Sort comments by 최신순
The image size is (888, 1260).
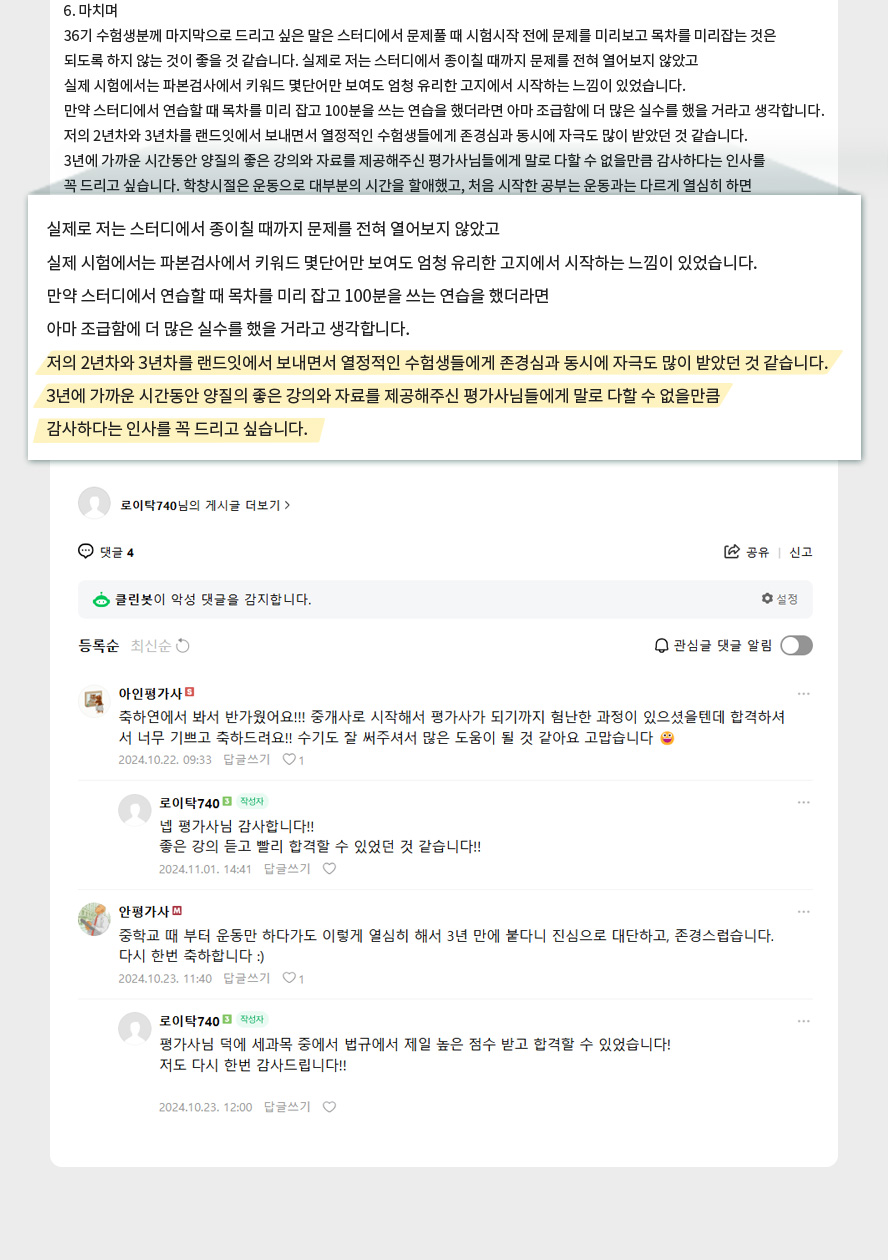[x=150, y=646]
